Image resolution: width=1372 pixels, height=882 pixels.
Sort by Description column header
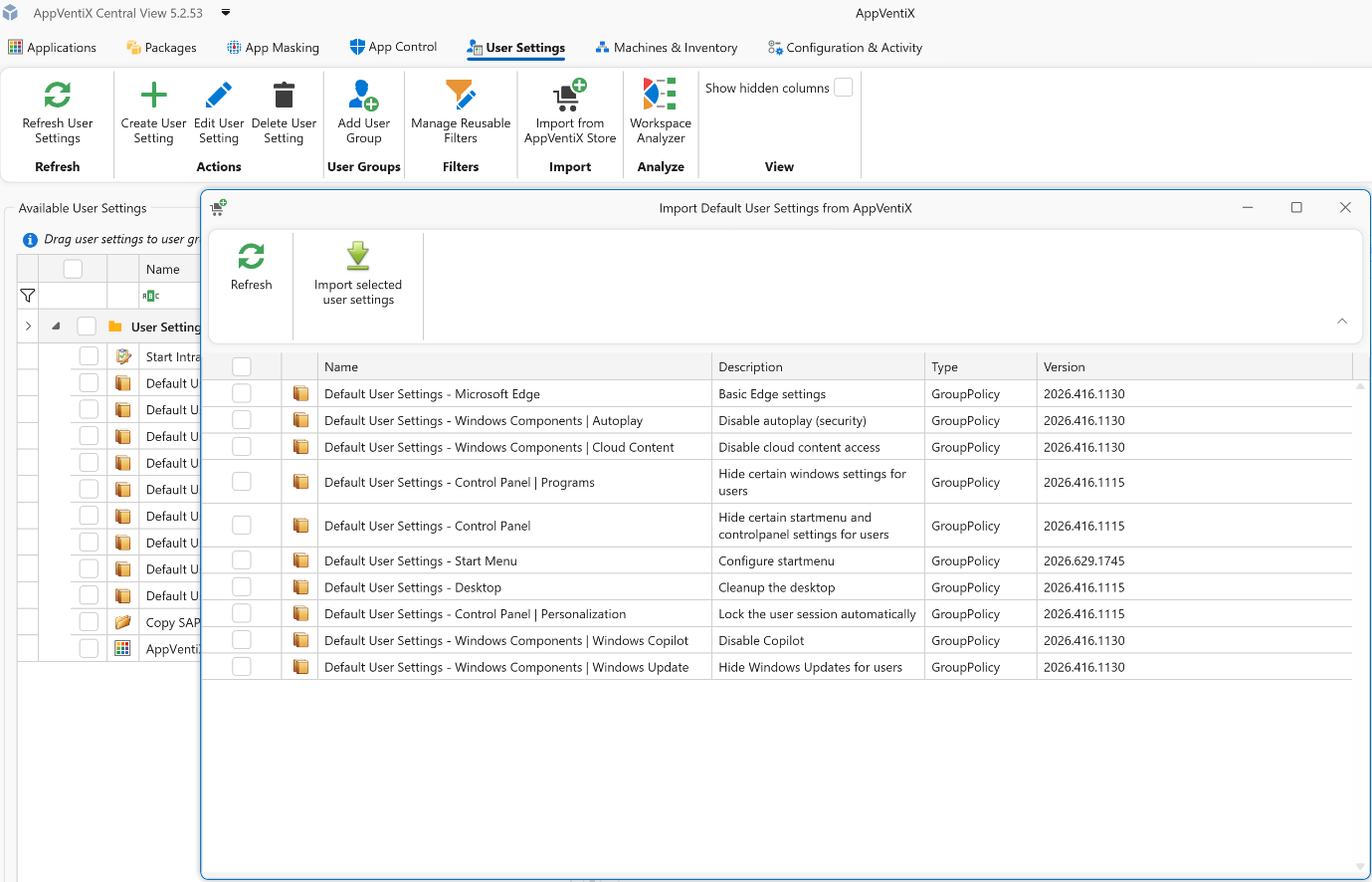click(x=818, y=366)
